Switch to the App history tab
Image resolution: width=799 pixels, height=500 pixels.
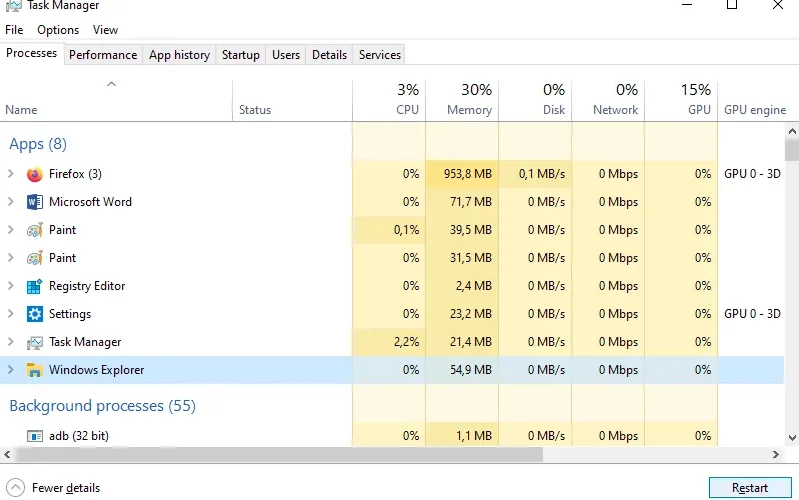[179, 55]
